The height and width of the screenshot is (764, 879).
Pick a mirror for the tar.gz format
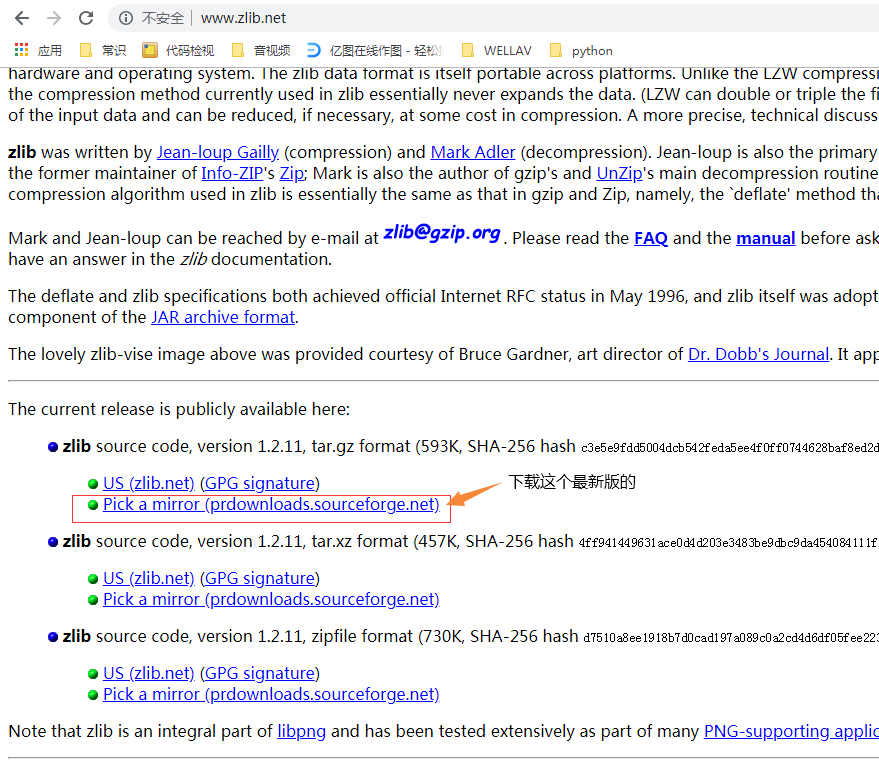[x=271, y=504]
